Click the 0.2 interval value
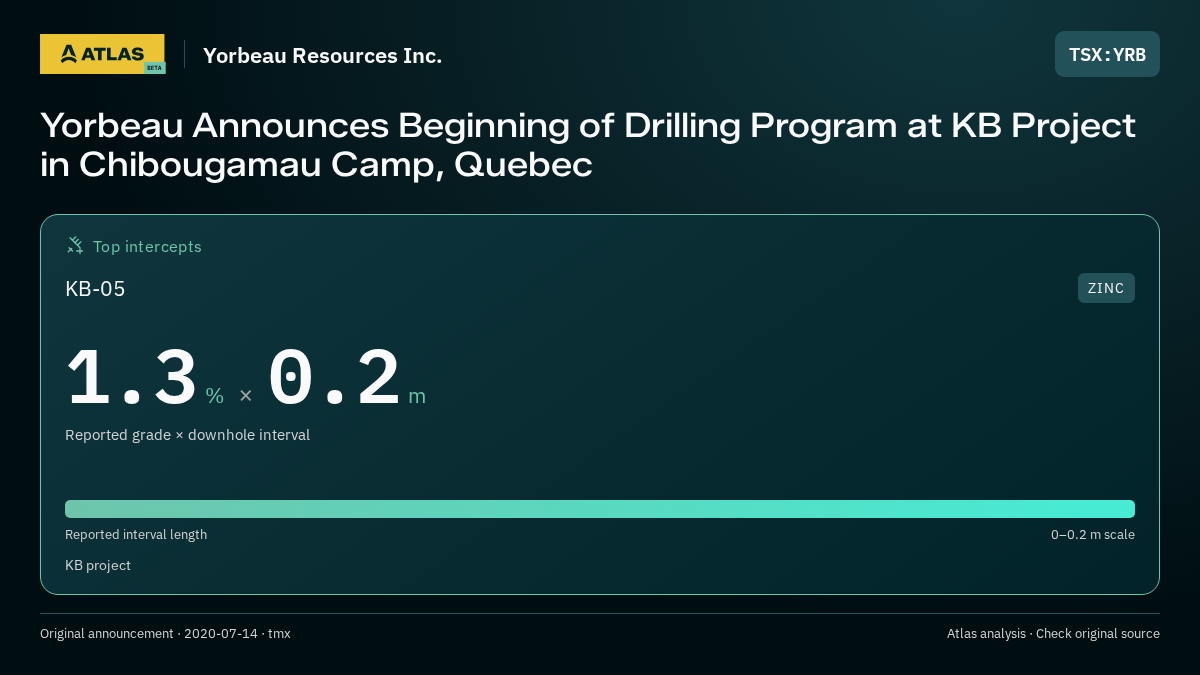This screenshot has width=1200, height=675. click(334, 378)
